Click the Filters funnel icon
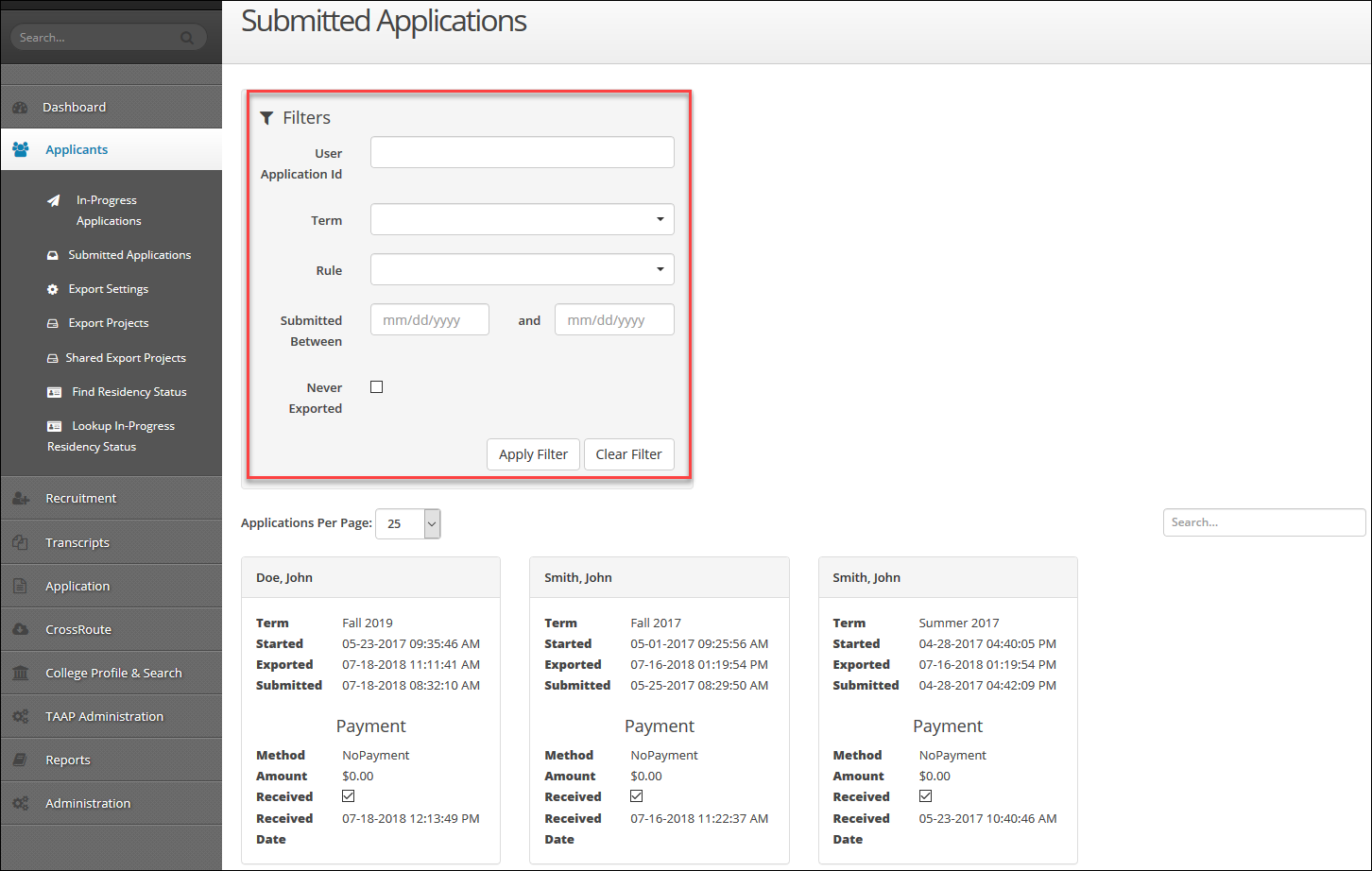Screen dimensions: 1372x871 (x=266, y=116)
